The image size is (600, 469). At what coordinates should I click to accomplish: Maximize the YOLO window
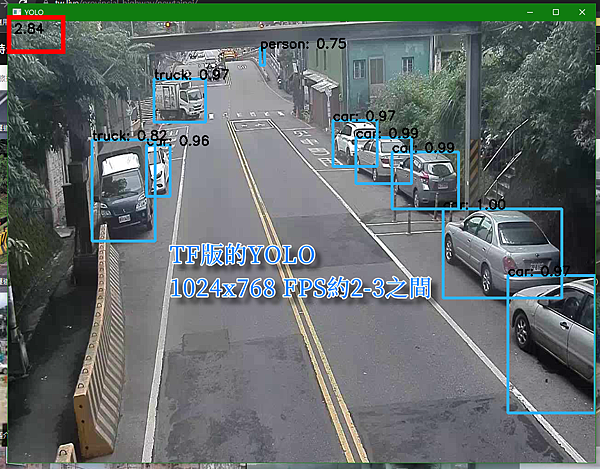(x=556, y=12)
